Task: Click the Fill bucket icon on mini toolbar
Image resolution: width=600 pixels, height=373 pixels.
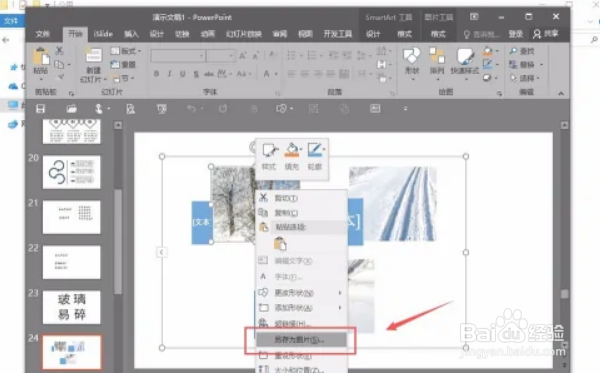Action: [292, 150]
